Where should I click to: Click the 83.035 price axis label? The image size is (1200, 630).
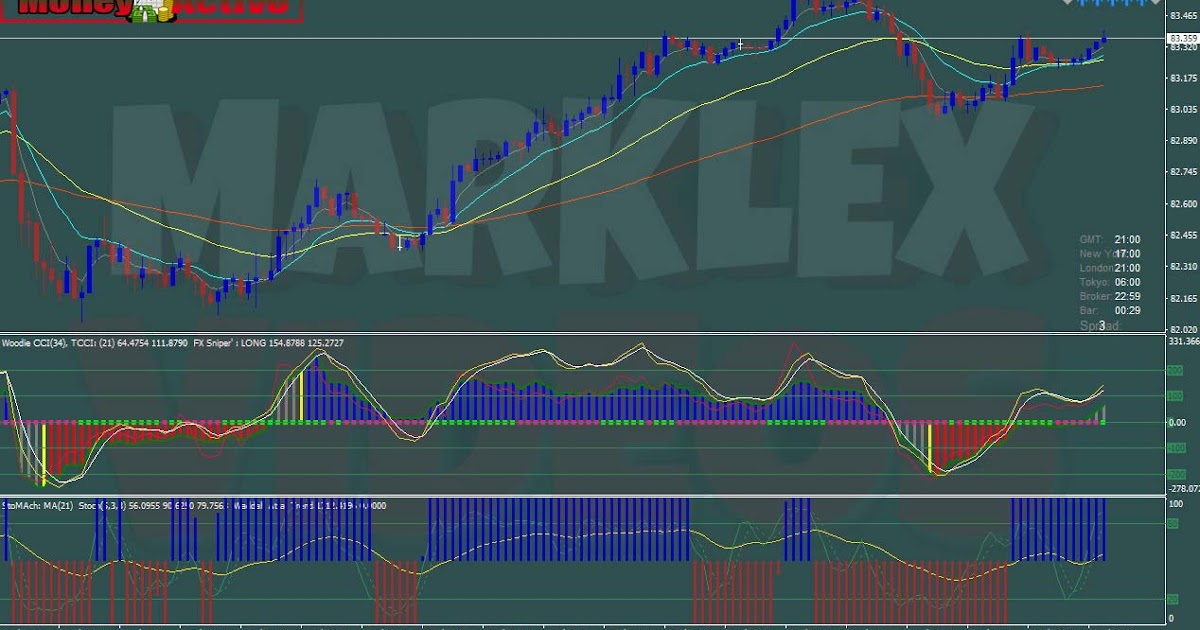[x=1183, y=109]
